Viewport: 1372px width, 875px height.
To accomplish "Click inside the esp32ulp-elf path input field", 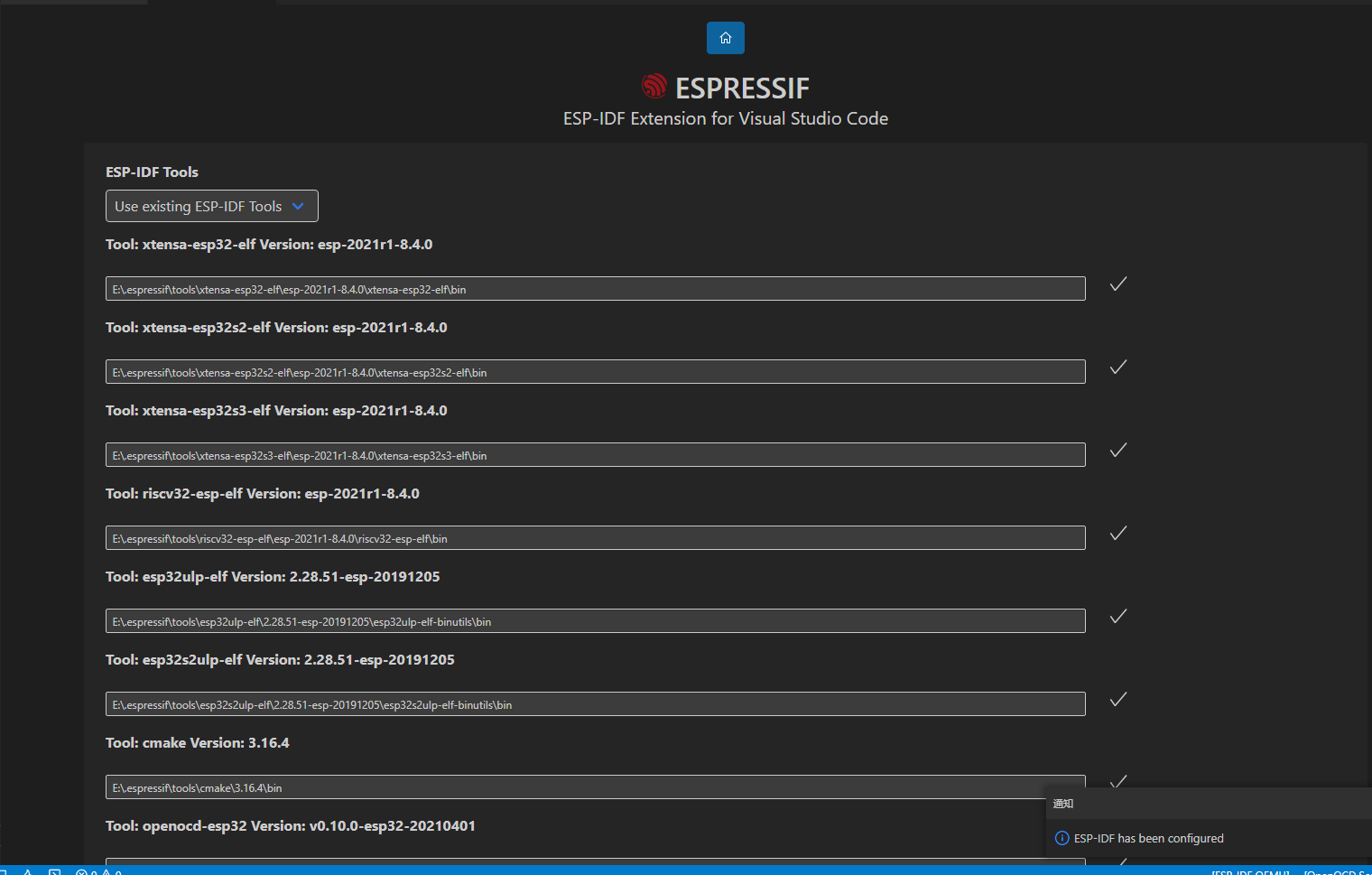I will pyautogui.click(x=595, y=620).
